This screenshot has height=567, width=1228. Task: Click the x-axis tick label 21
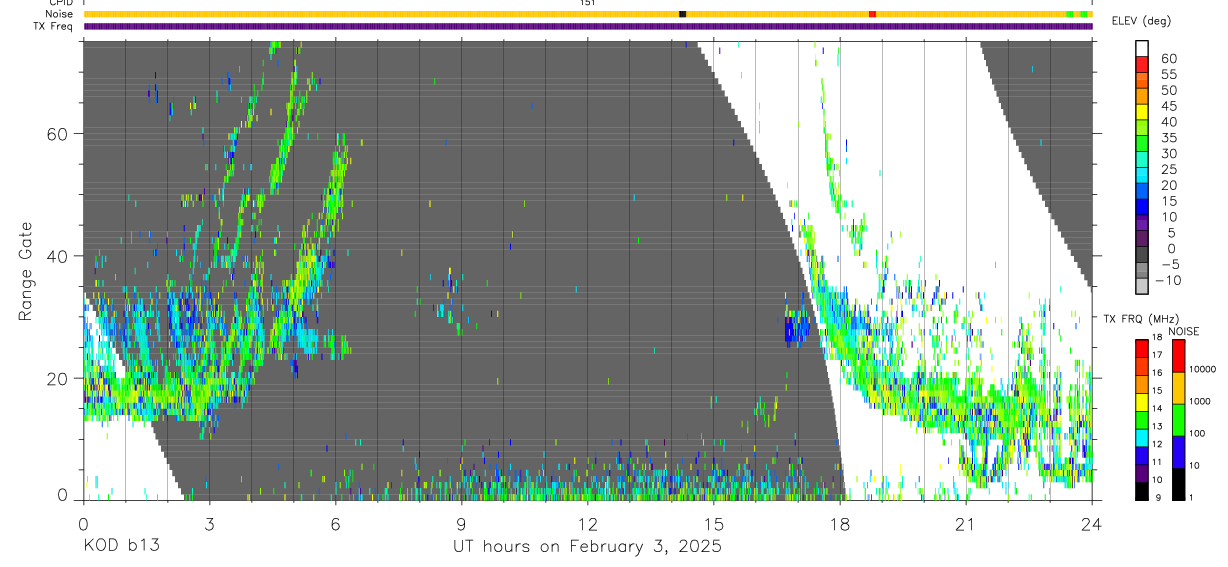tap(965, 523)
